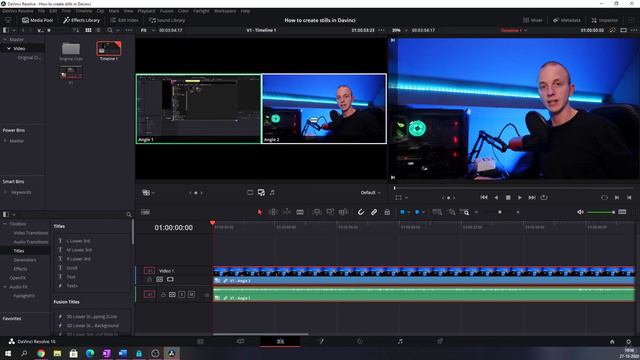This screenshot has width=640, height=360.
Task: Show multicam video only icon
Action: [x=250, y=192]
